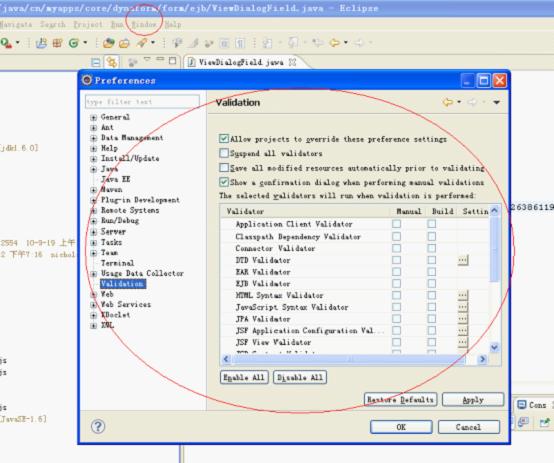This screenshot has width=554, height=463.
Task: Click the new Java class toolbar icon
Action: pos(73,43)
